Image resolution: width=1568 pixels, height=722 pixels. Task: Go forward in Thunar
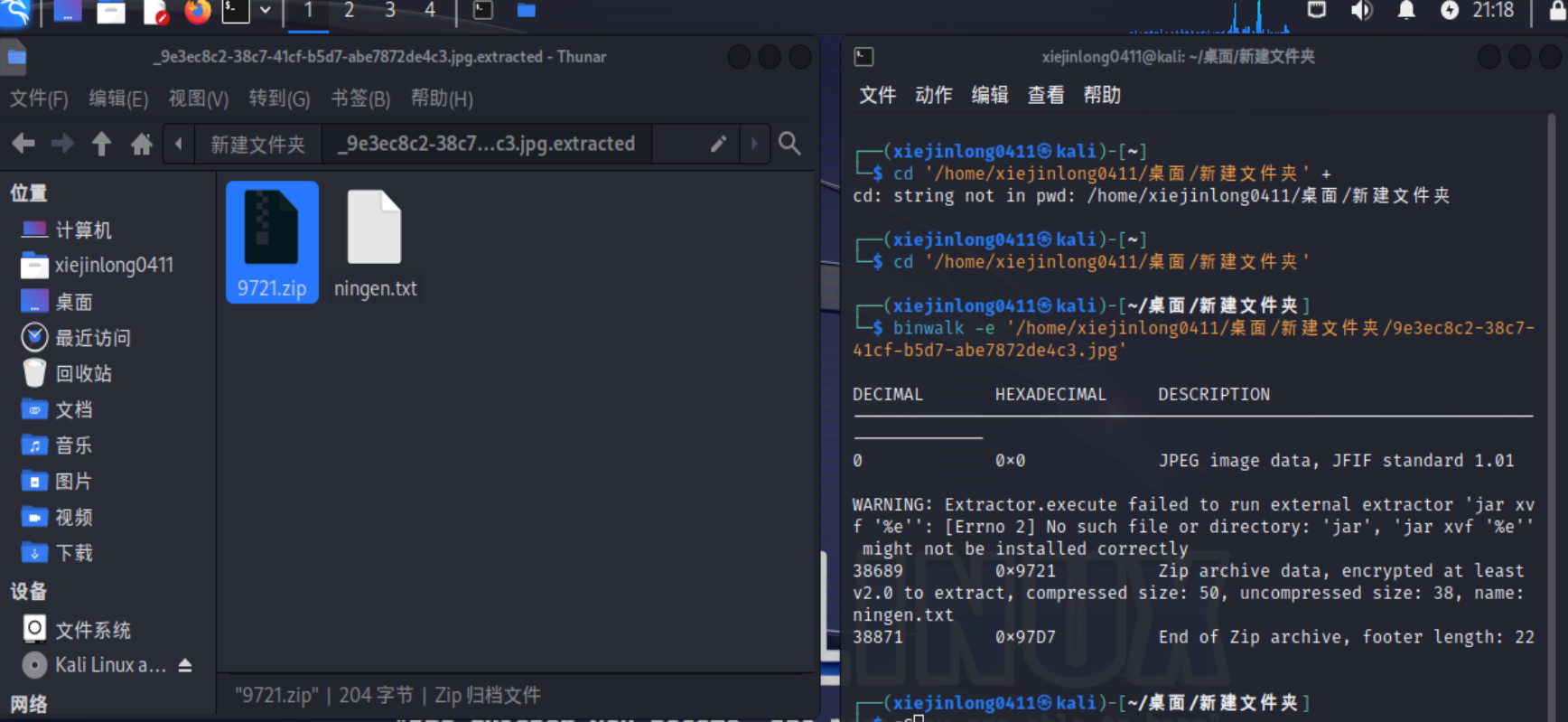click(62, 144)
